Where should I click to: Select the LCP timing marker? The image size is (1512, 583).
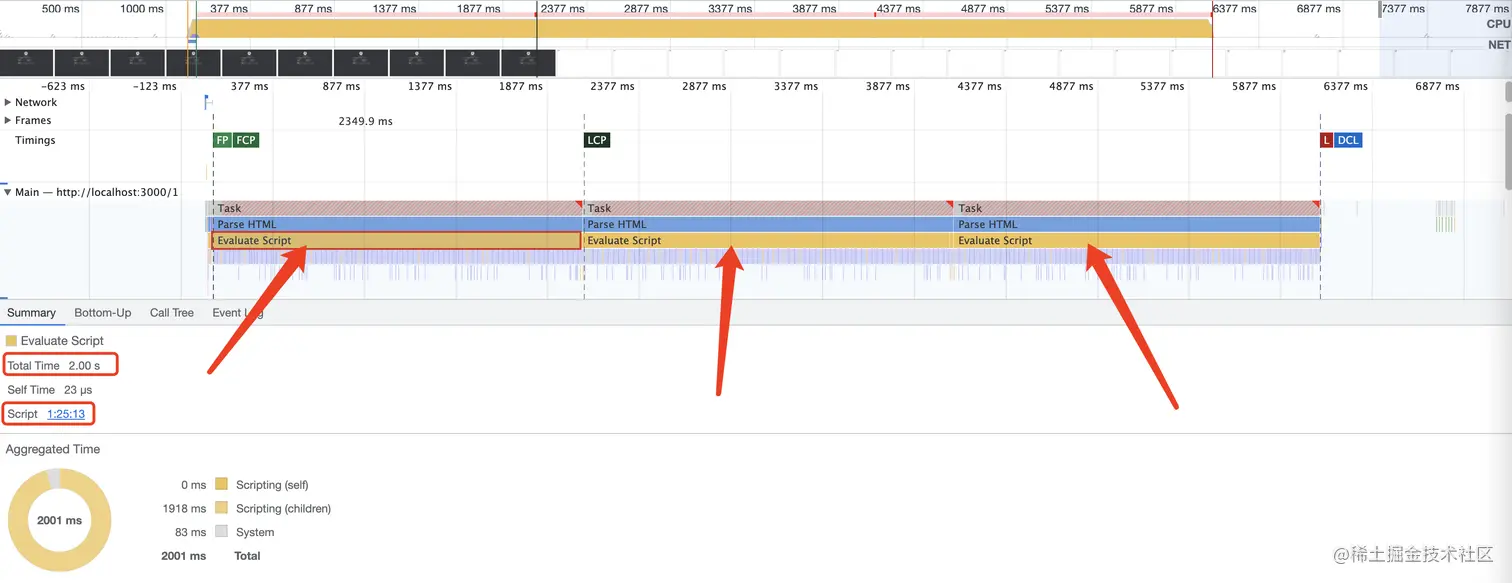pyautogui.click(x=597, y=140)
